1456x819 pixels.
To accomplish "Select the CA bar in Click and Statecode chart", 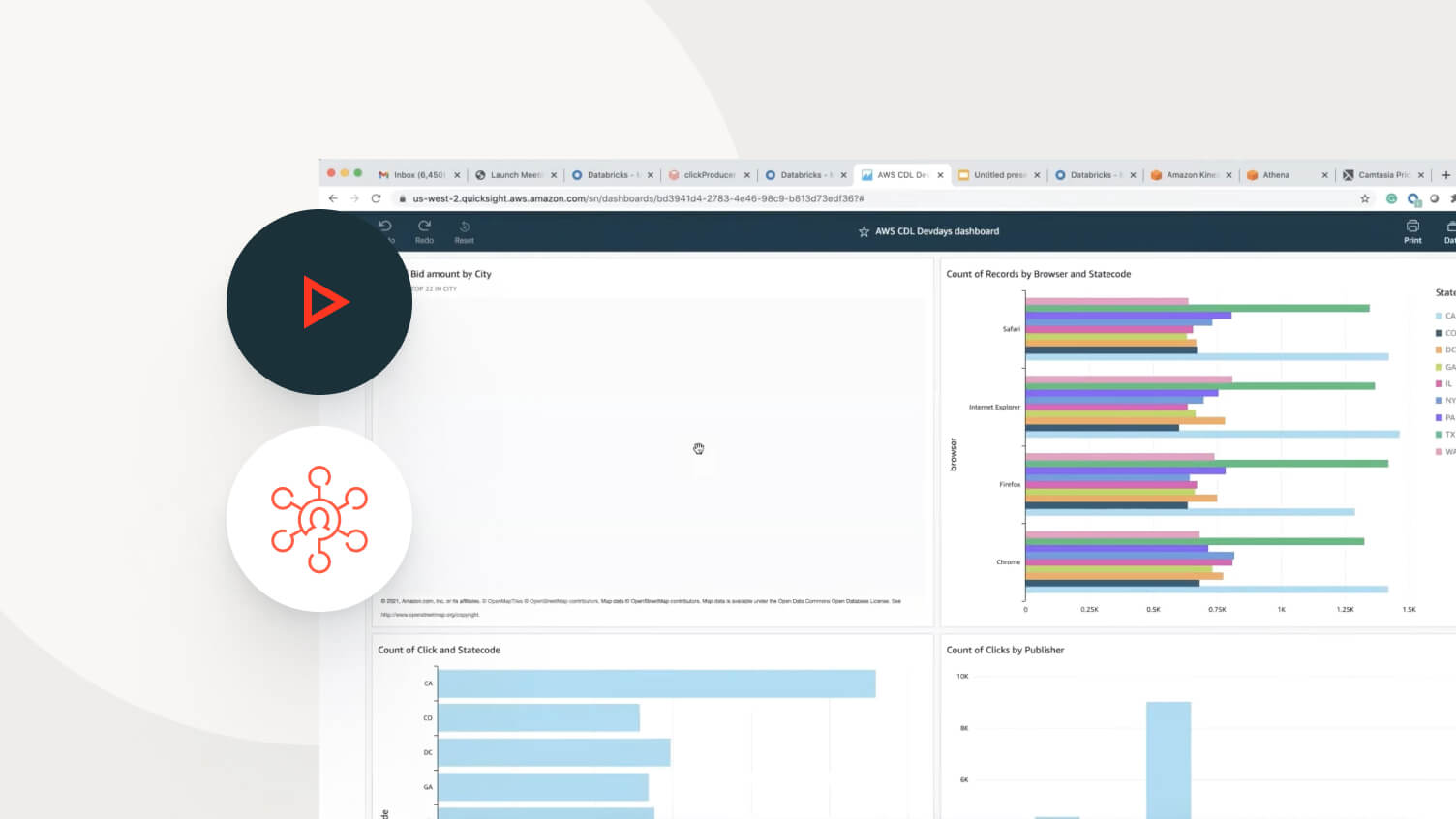I will click(x=656, y=683).
